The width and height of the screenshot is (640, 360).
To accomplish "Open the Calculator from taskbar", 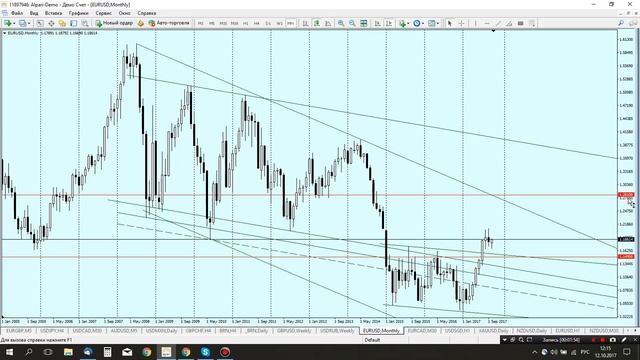I will [107, 352].
